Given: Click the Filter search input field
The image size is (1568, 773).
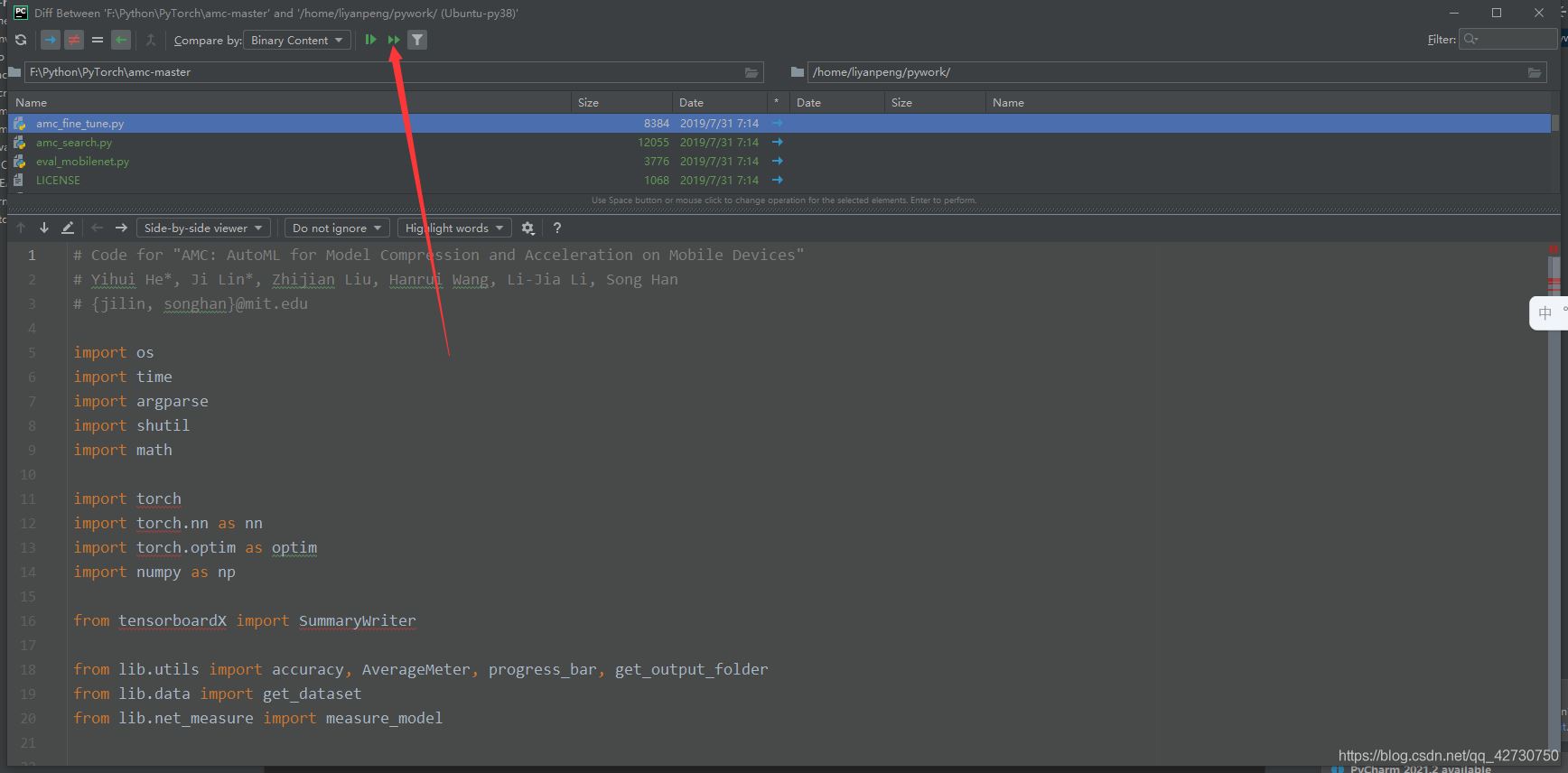Looking at the screenshot, I should pyautogui.click(x=1515, y=39).
